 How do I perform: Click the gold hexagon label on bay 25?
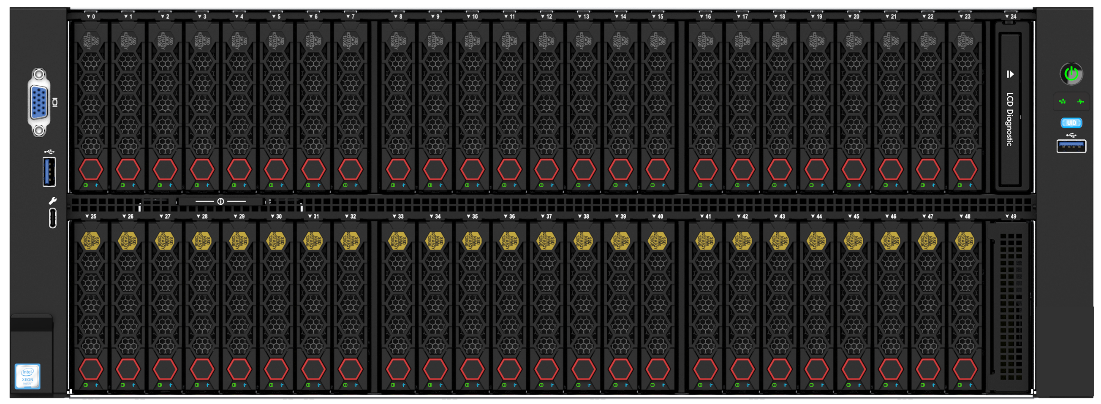coord(90,240)
